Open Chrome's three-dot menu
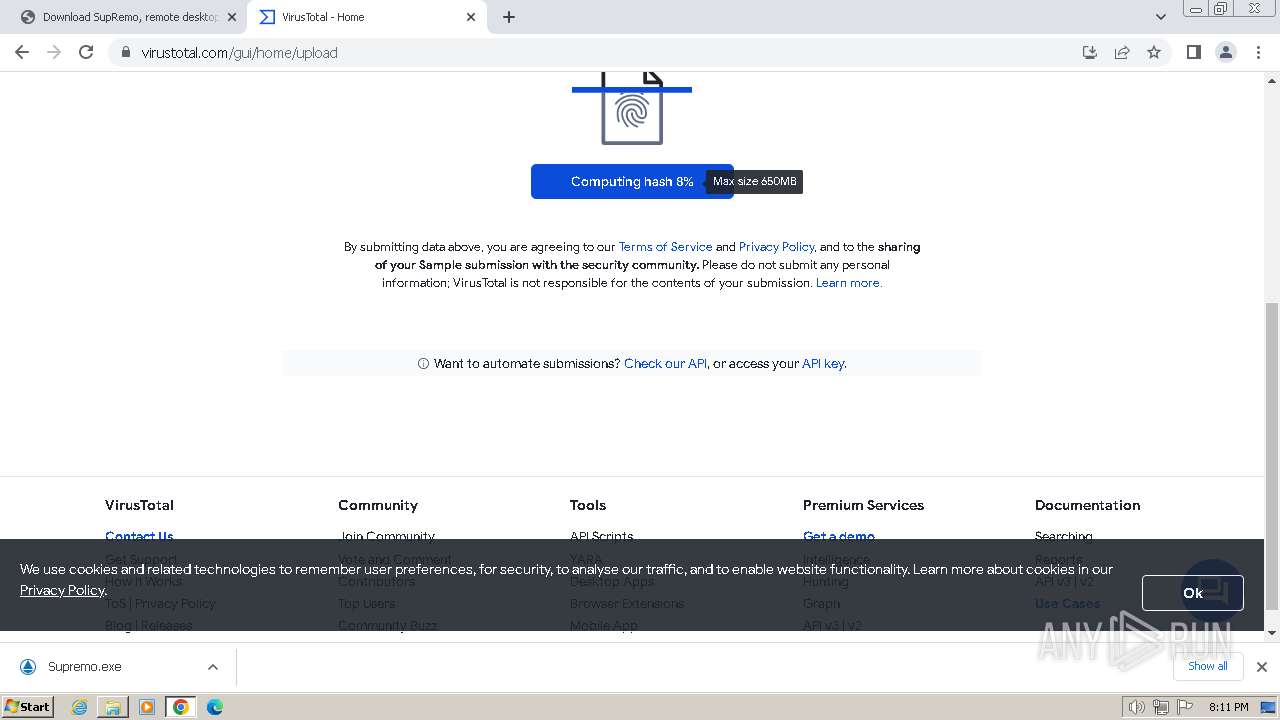Image resolution: width=1280 pixels, height=720 pixels. [x=1259, y=52]
